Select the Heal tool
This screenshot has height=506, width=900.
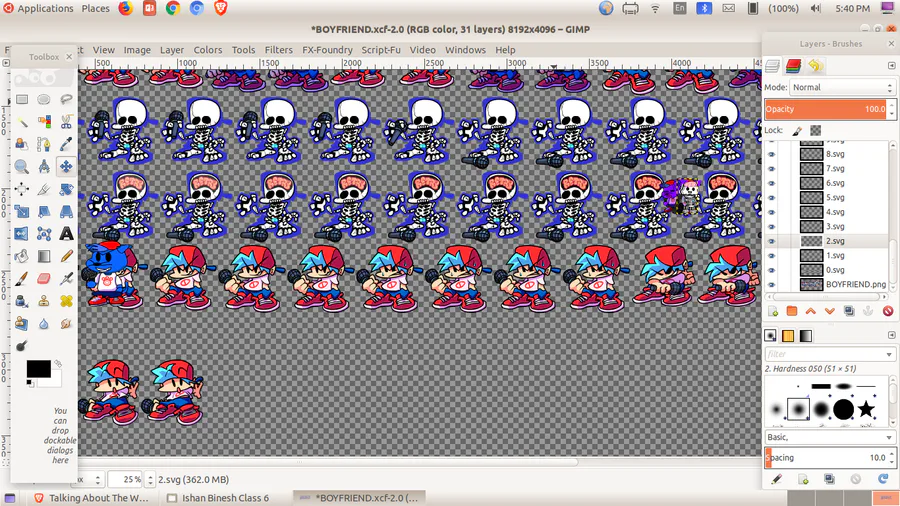pos(66,301)
